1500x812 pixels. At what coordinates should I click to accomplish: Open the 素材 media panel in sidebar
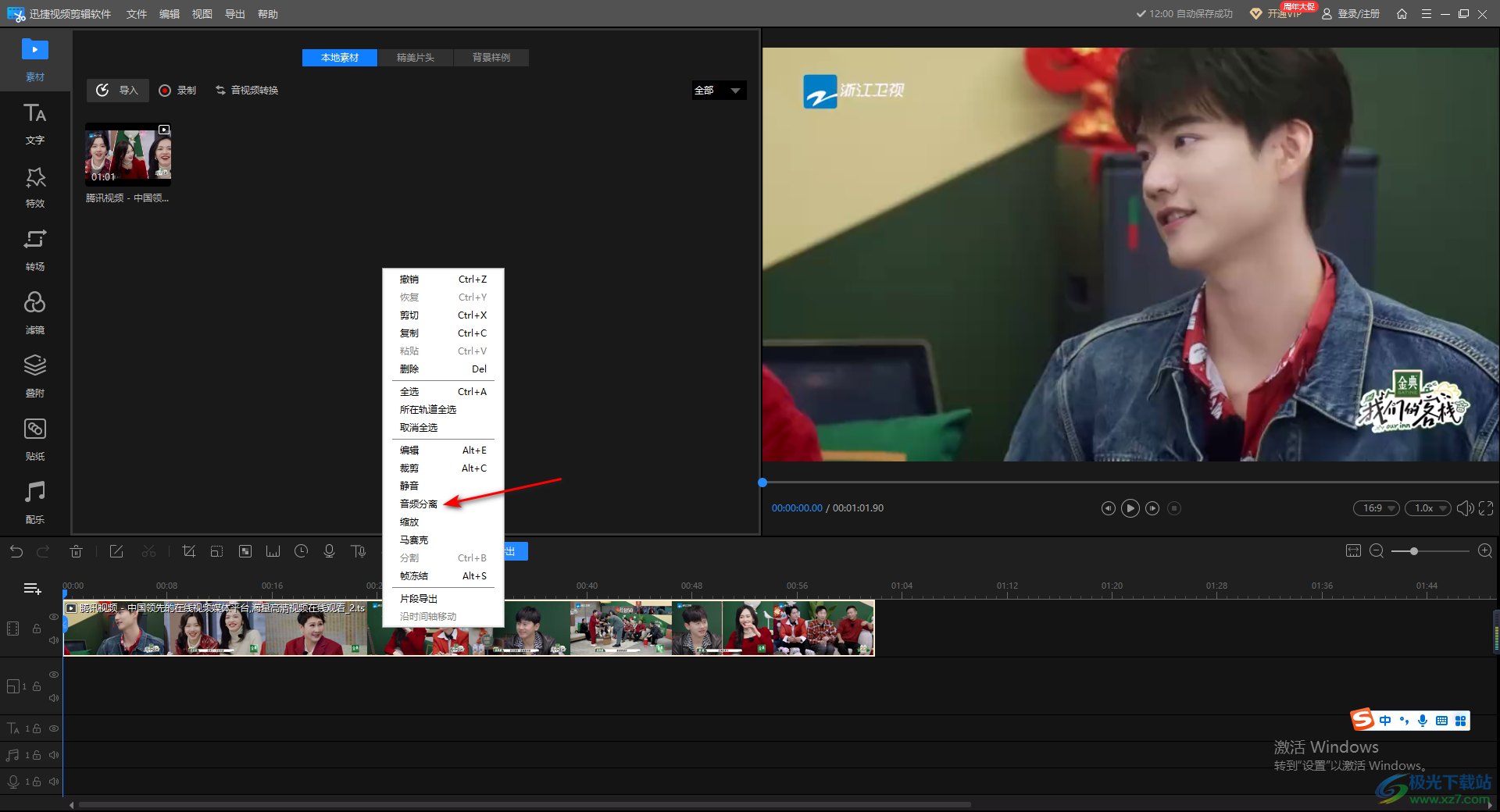[x=34, y=59]
